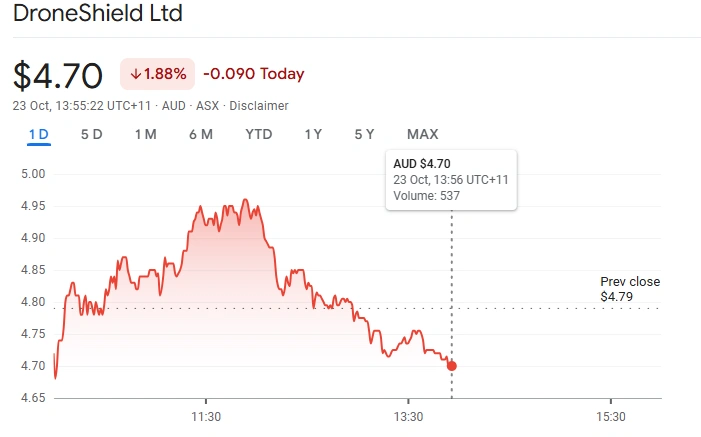This screenshot has width=701, height=437.
Task: Click the Prev close $4.79 label
Action: coord(630,289)
